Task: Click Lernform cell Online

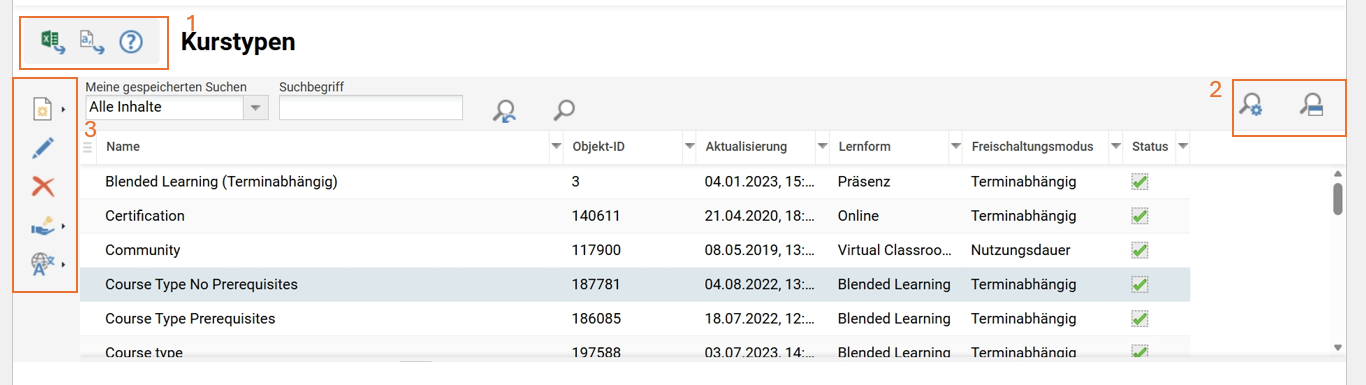Action: click(858, 216)
